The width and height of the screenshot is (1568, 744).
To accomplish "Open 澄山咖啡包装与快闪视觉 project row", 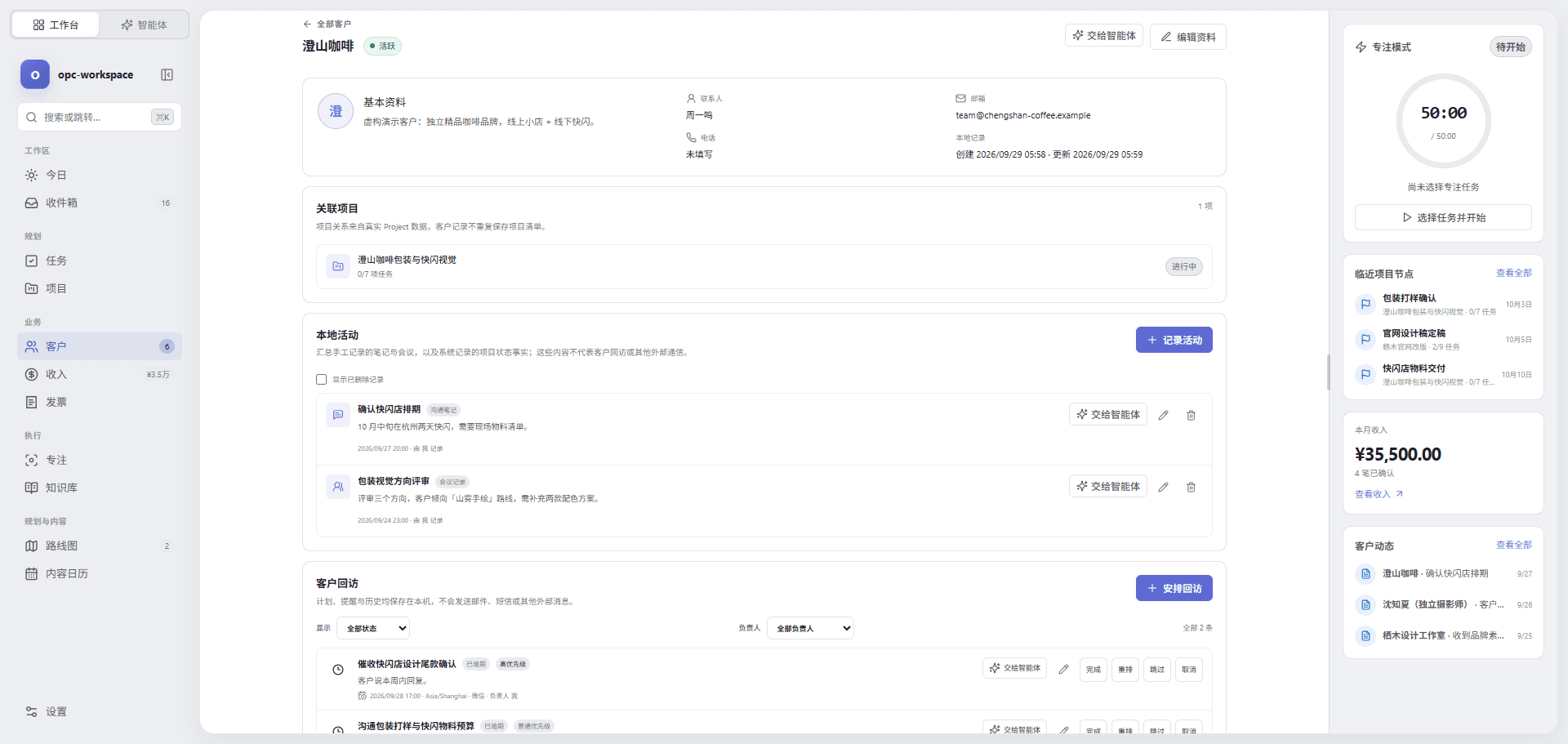I will (764, 266).
